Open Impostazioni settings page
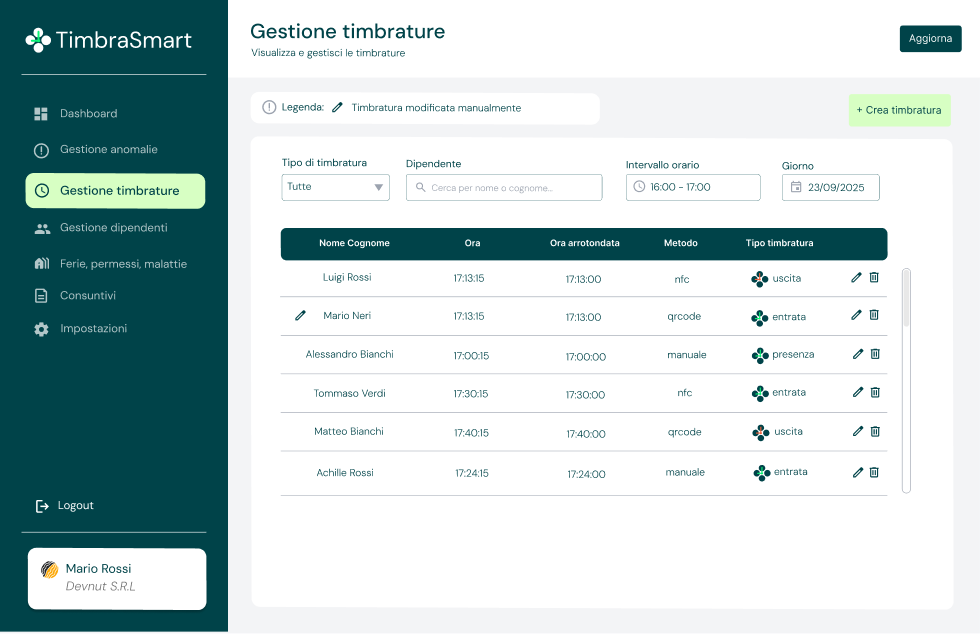 [93, 329]
